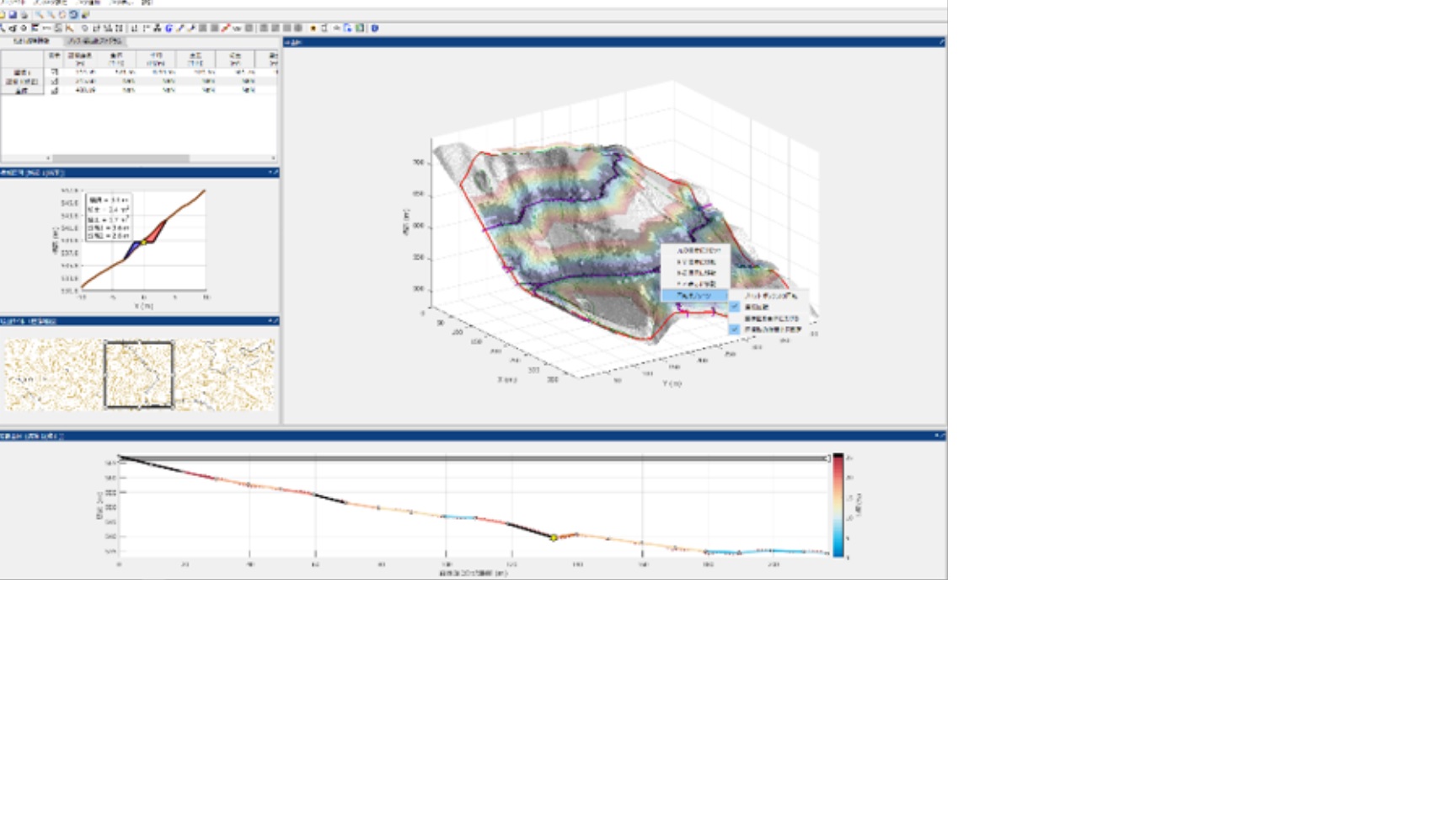Click the red diagonal pen icon in toolbar
The width and height of the screenshot is (1456, 819).
tap(225, 28)
